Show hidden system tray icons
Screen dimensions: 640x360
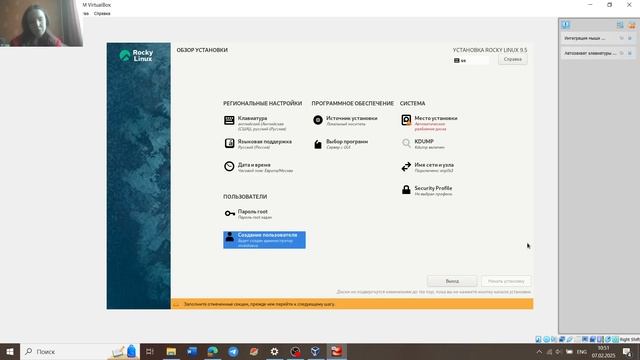point(539,352)
